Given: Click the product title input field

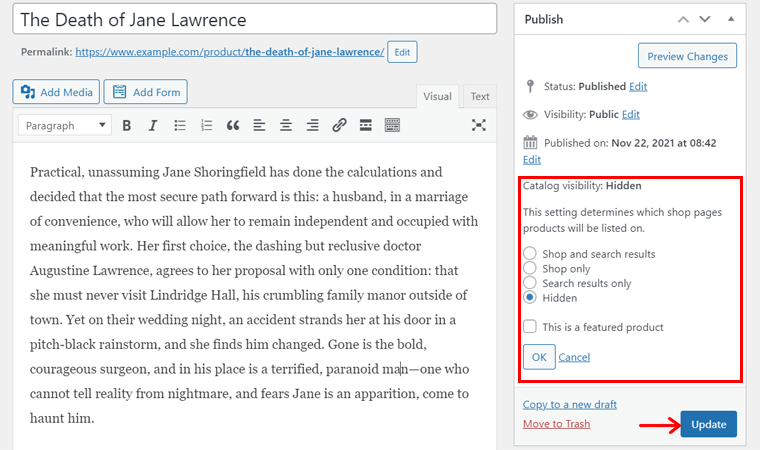Looking at the screenshot, I should (x=255, y=20).
